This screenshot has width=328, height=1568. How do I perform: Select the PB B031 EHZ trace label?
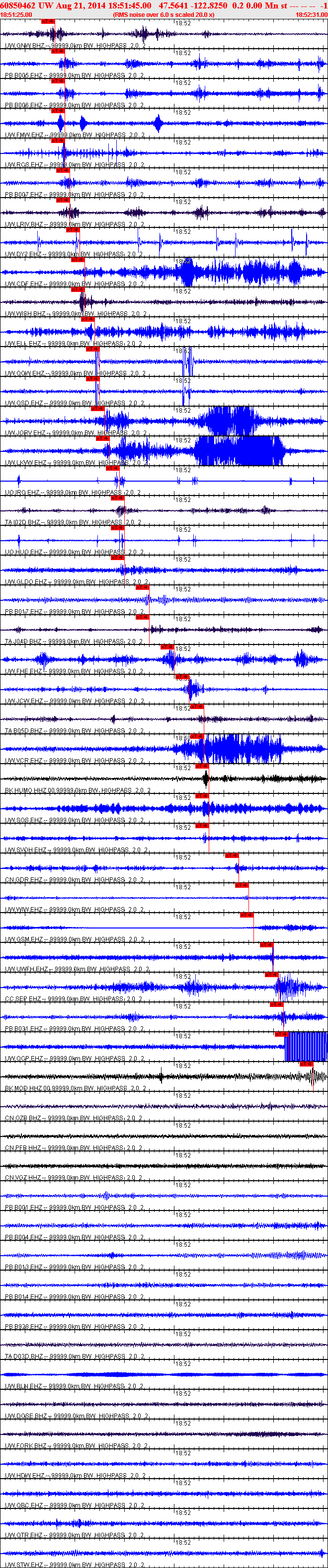tap(75, 1030)
